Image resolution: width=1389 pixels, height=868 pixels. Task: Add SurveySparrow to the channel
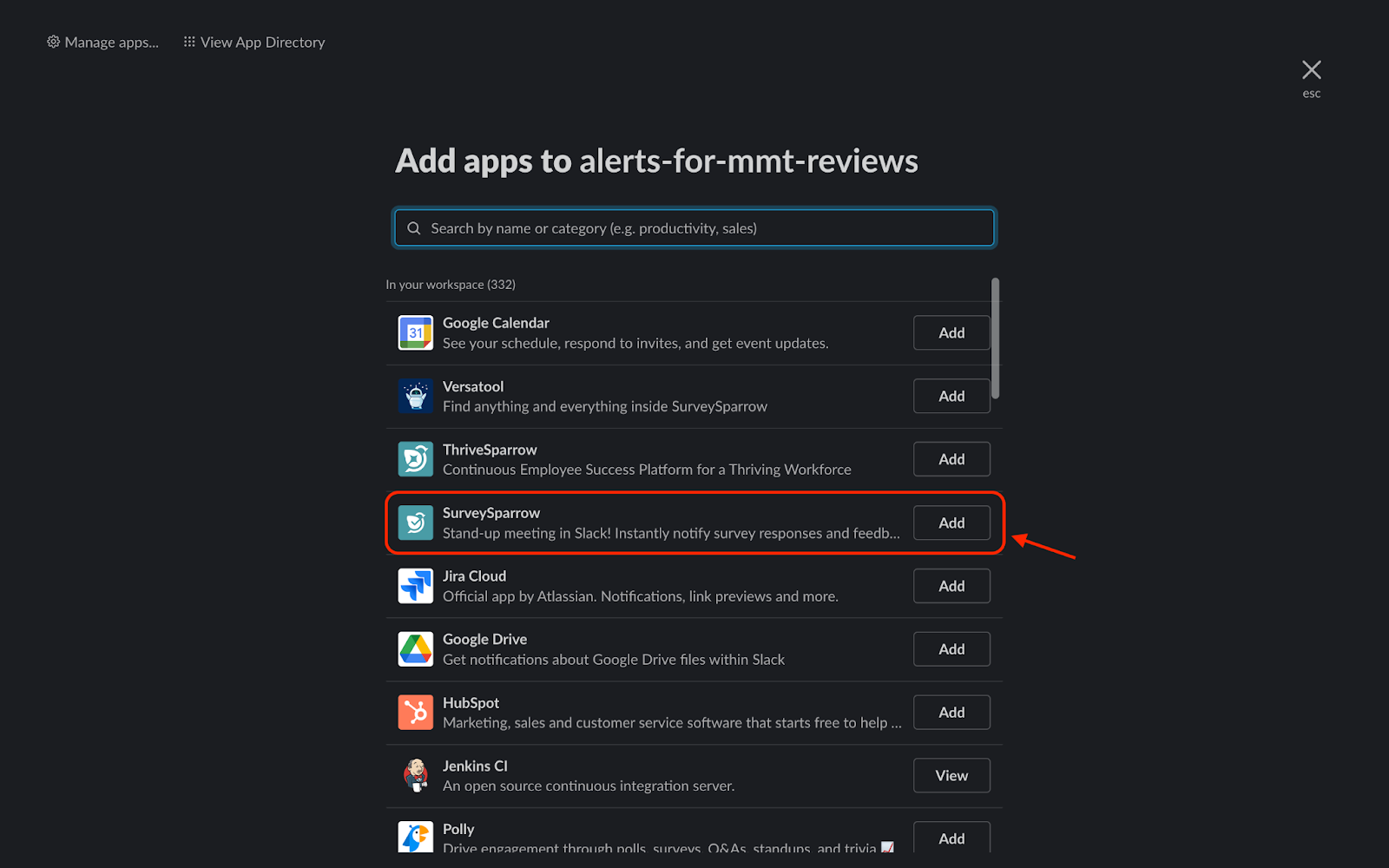tap(951, 523)
